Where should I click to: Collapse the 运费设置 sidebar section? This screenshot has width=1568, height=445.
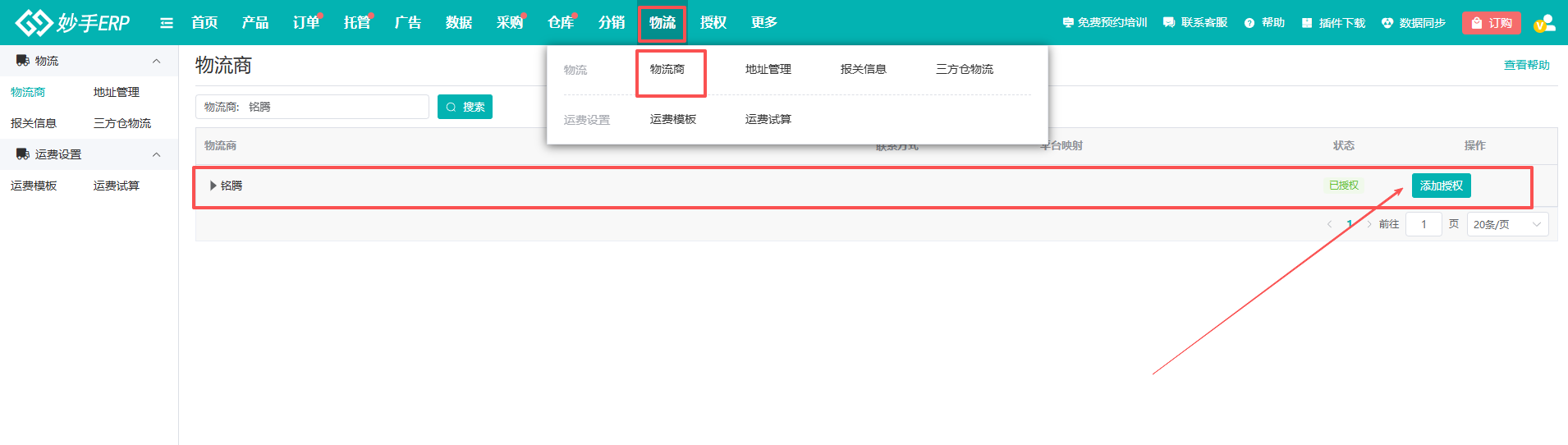(x=156, y=154)
